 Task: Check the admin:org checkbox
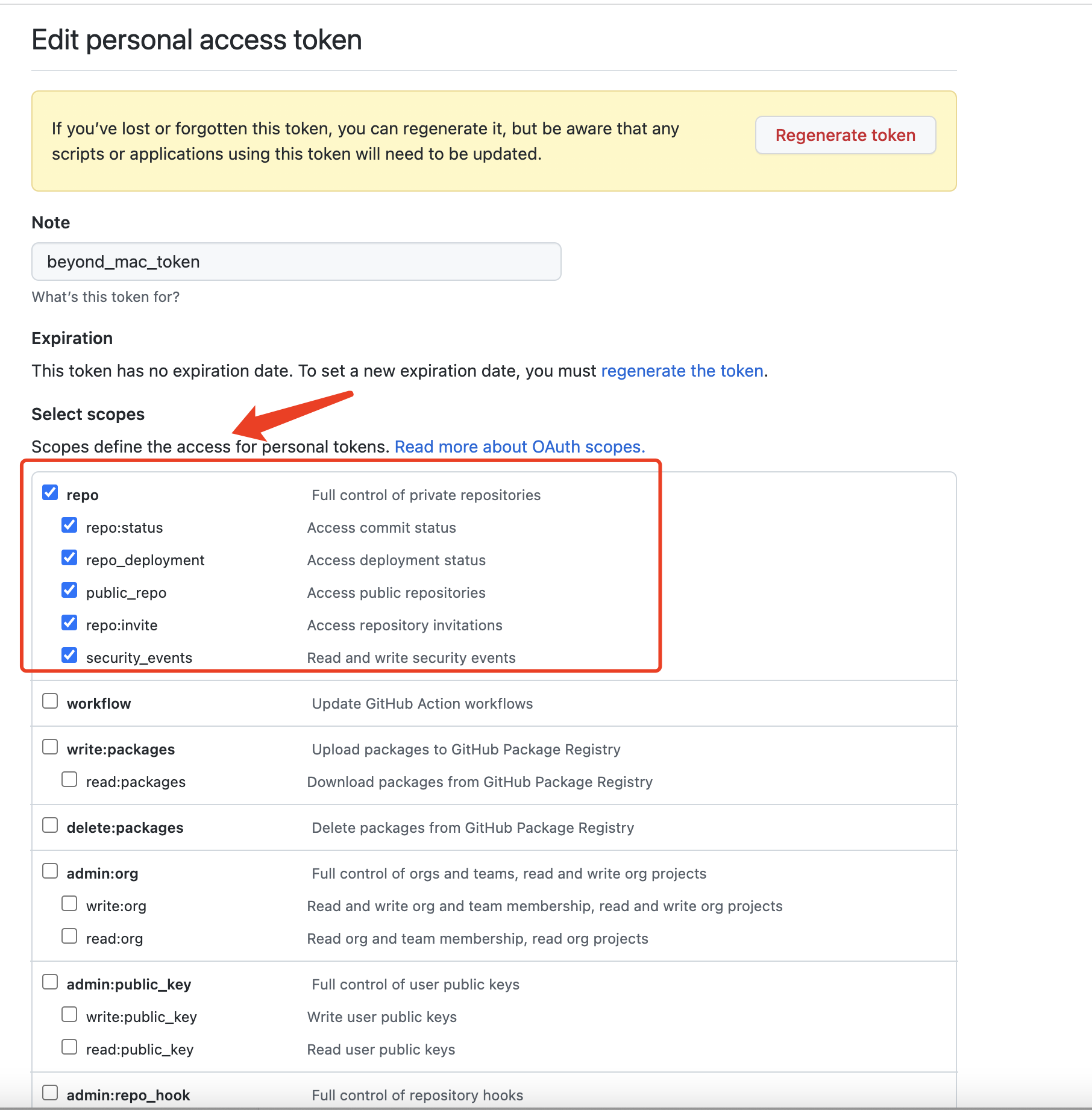point(50,871)
